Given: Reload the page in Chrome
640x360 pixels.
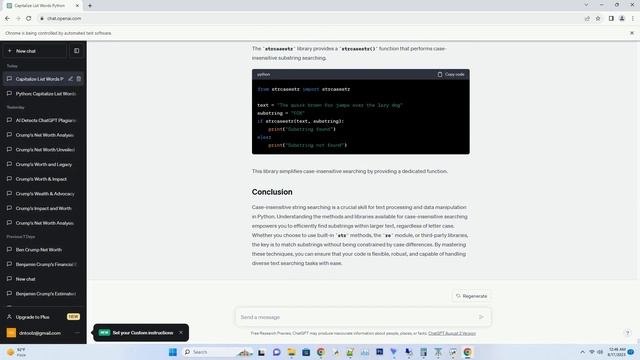Looking at the screenshot, I should coord(29,18).
